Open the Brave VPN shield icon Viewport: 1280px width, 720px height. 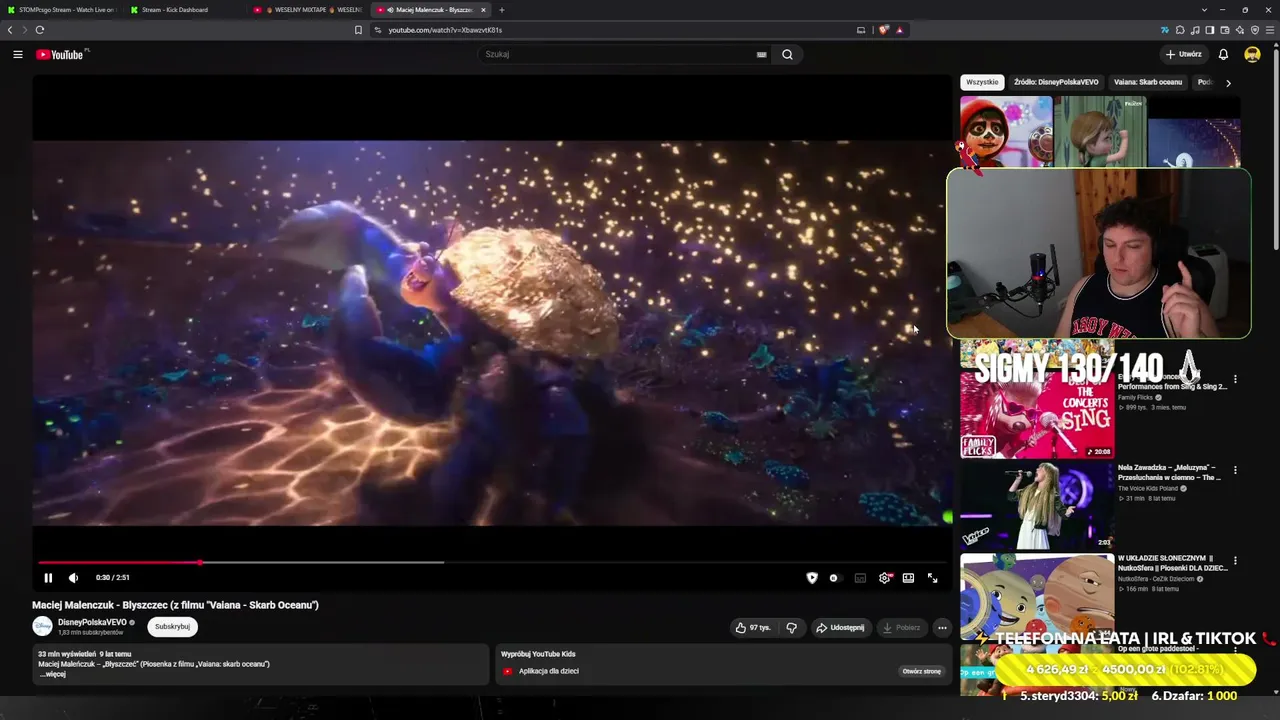[x=1255, y=30]
